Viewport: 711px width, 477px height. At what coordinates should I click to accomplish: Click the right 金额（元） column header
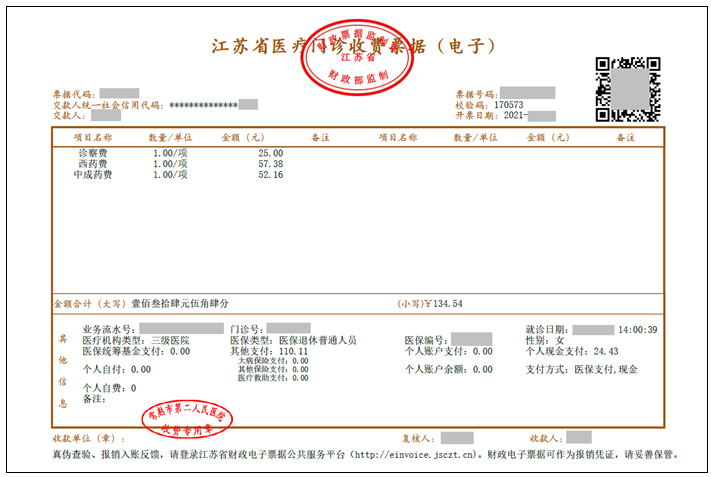[x=547, y=137]
